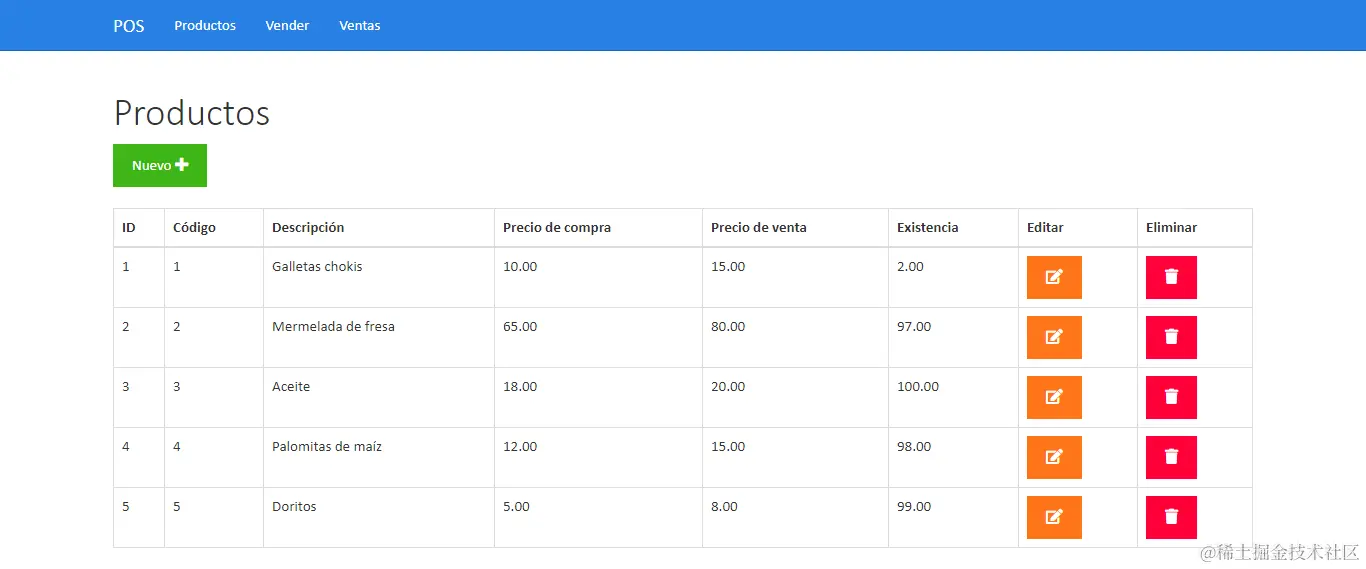
Task: Click stock value 99.00 cell
Action: 953,517
